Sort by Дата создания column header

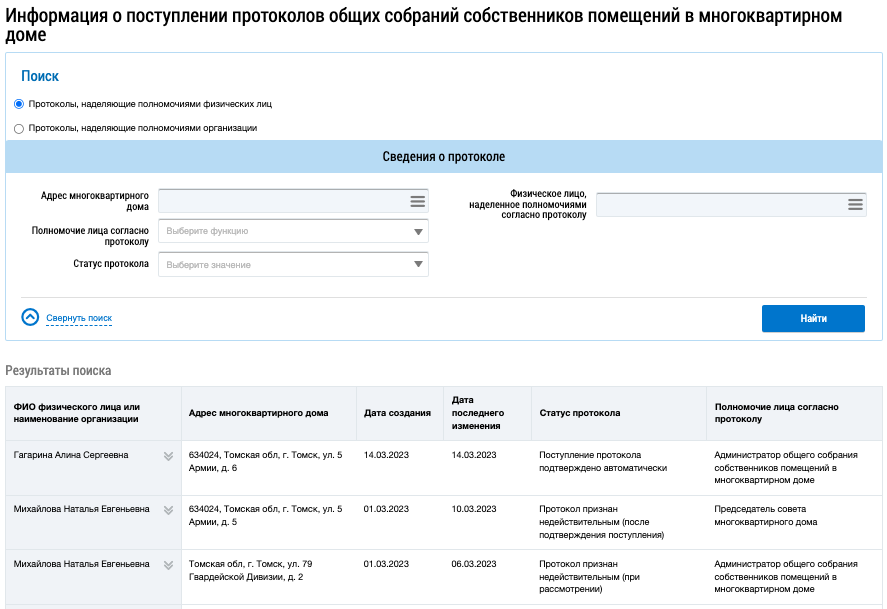[x=397, y=413]
